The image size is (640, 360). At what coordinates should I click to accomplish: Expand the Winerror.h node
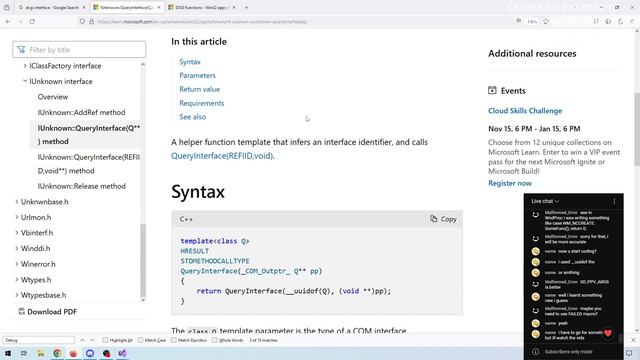pyautogui.click(x=17, y=264)
